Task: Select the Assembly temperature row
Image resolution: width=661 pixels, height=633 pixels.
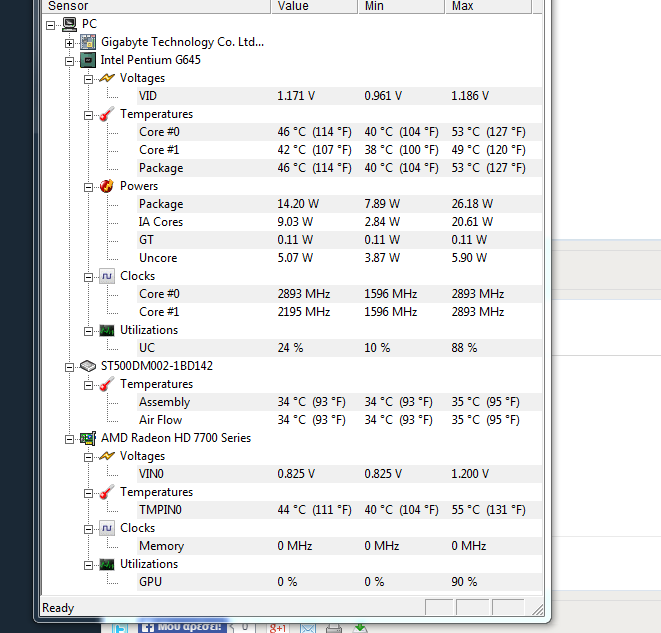Action: point(339,402)
